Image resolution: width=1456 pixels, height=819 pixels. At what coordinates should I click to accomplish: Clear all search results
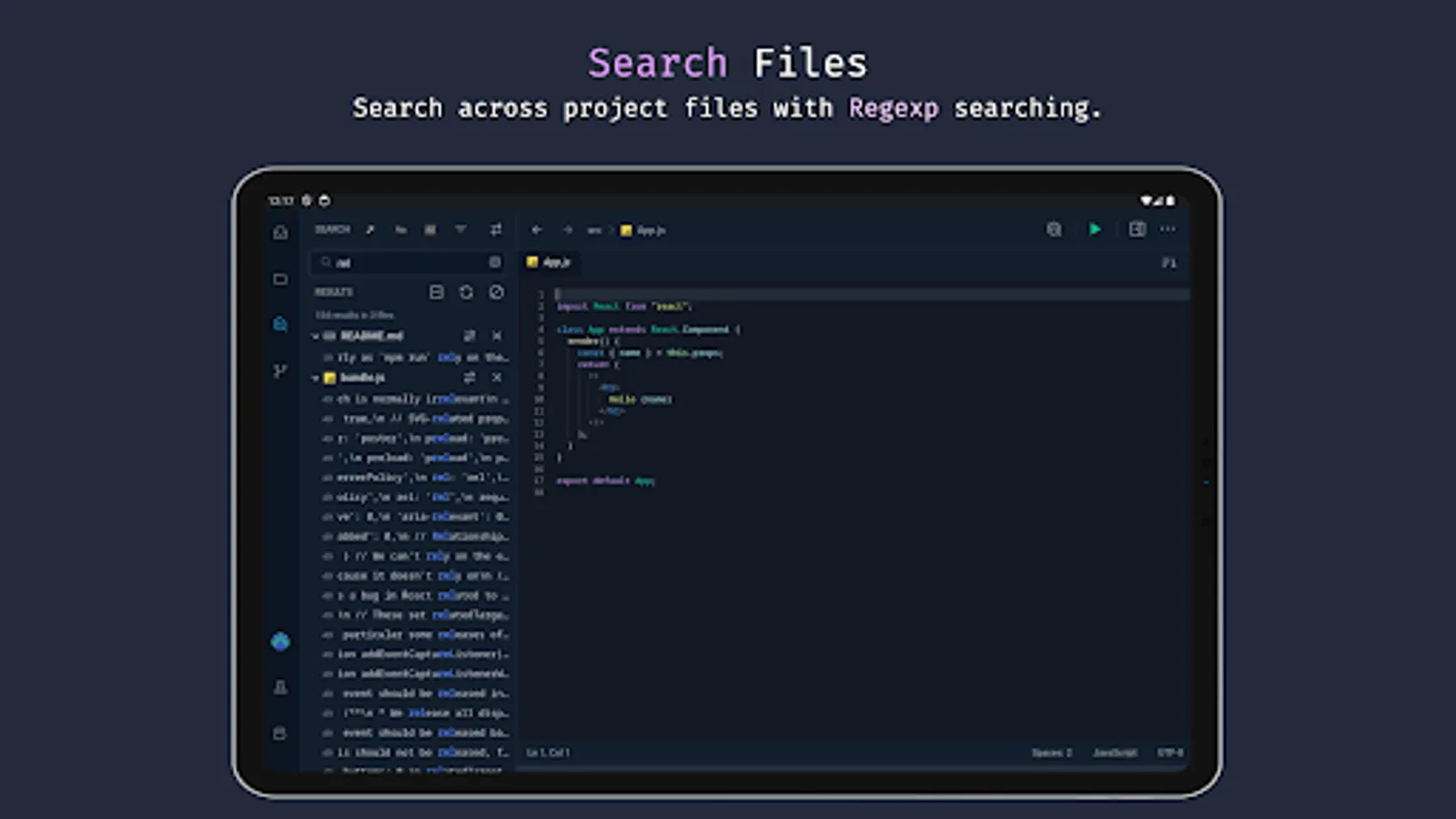click(495, 291)
